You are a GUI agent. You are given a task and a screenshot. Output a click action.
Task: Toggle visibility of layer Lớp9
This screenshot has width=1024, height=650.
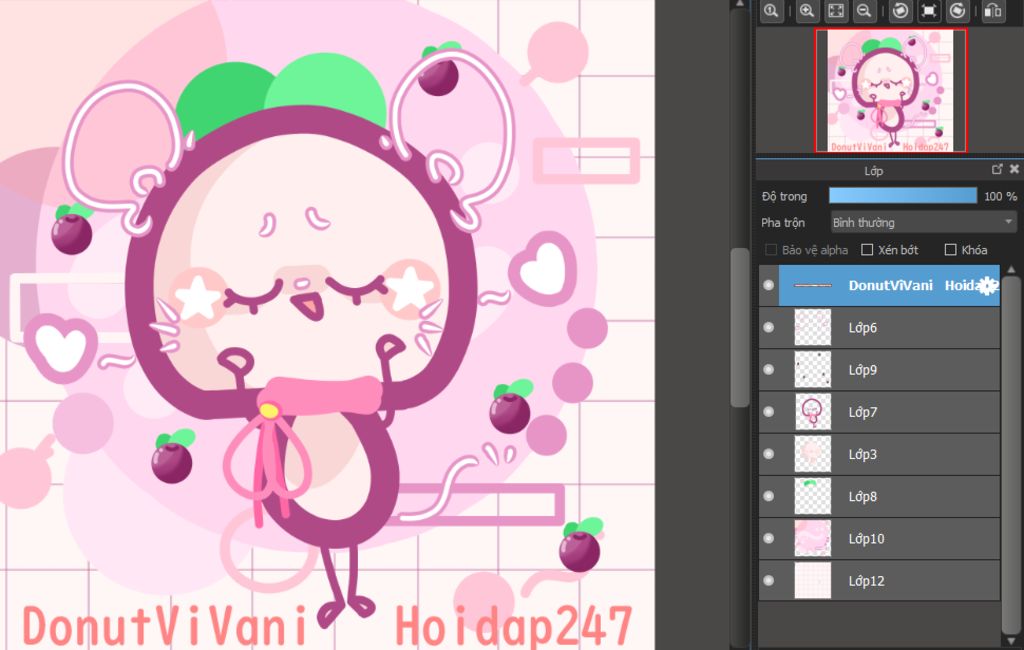point(769,370)
